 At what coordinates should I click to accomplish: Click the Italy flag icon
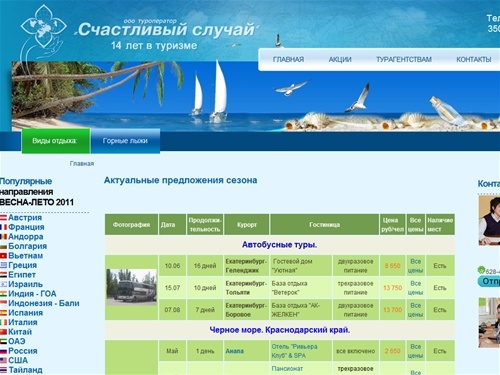pyautogui.click(x=3, y=322)
